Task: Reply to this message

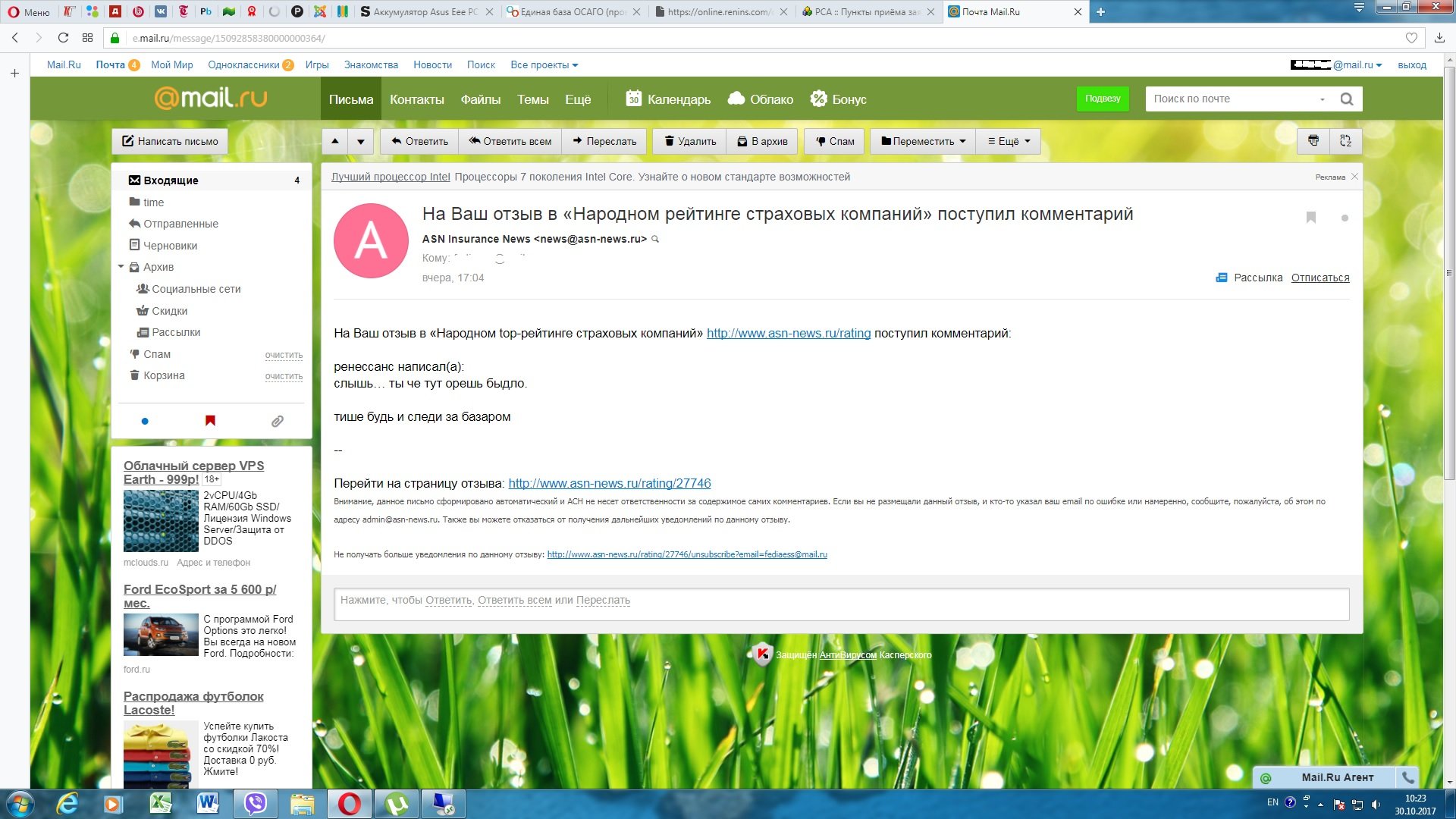Action: [x=419, y=141]
